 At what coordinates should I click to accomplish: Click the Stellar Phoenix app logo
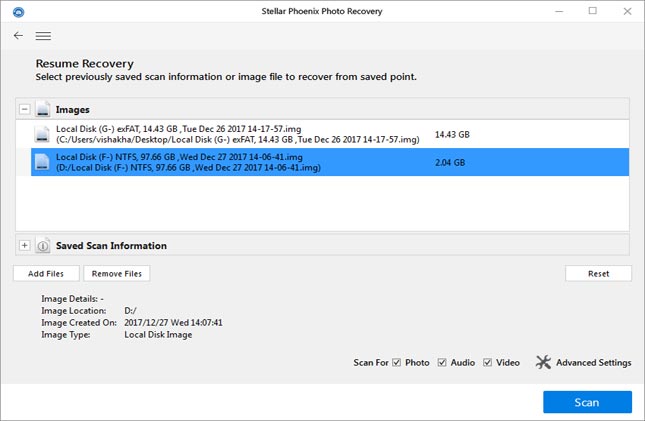coord(19,12)
